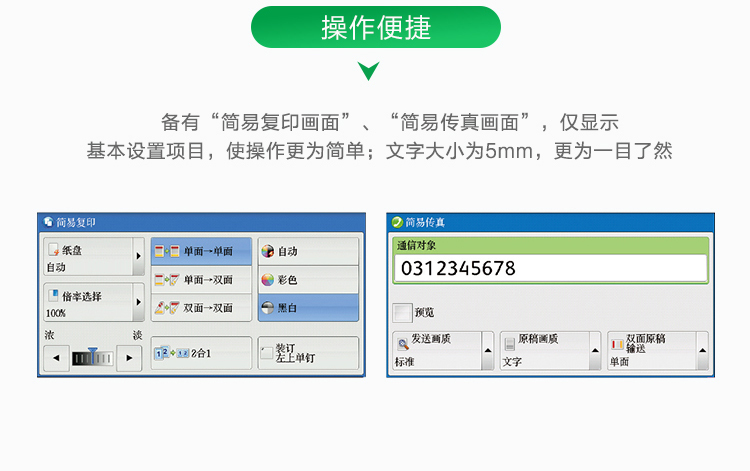The width and height of the screenshot is (750, 471).
Task: Click the 2合1 pages icon
Action: pyautogui.click(x=172, y=353)
